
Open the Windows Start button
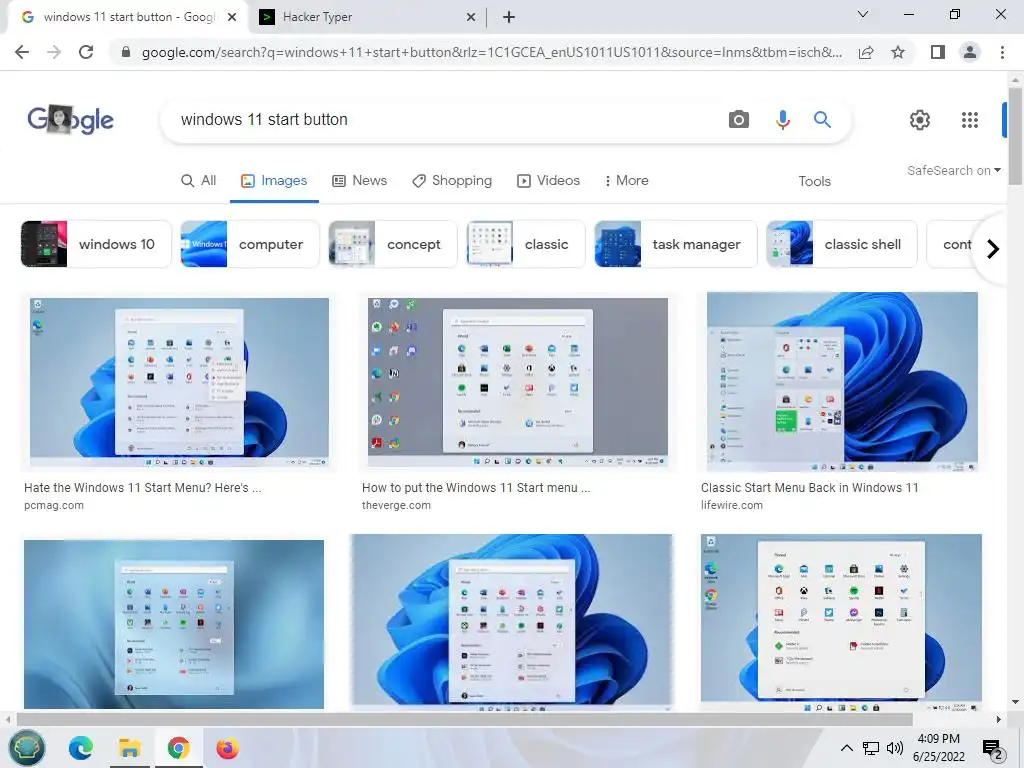26,748
